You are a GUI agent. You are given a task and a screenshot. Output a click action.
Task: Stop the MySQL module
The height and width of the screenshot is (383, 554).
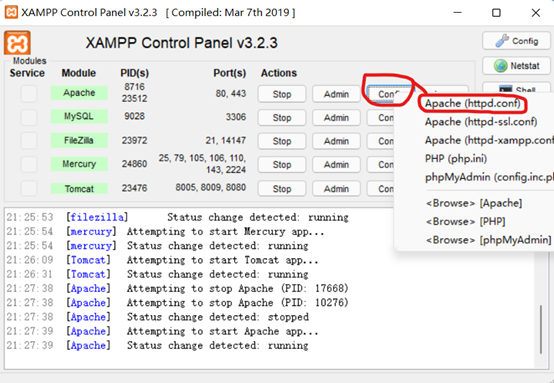pos(282,118)
